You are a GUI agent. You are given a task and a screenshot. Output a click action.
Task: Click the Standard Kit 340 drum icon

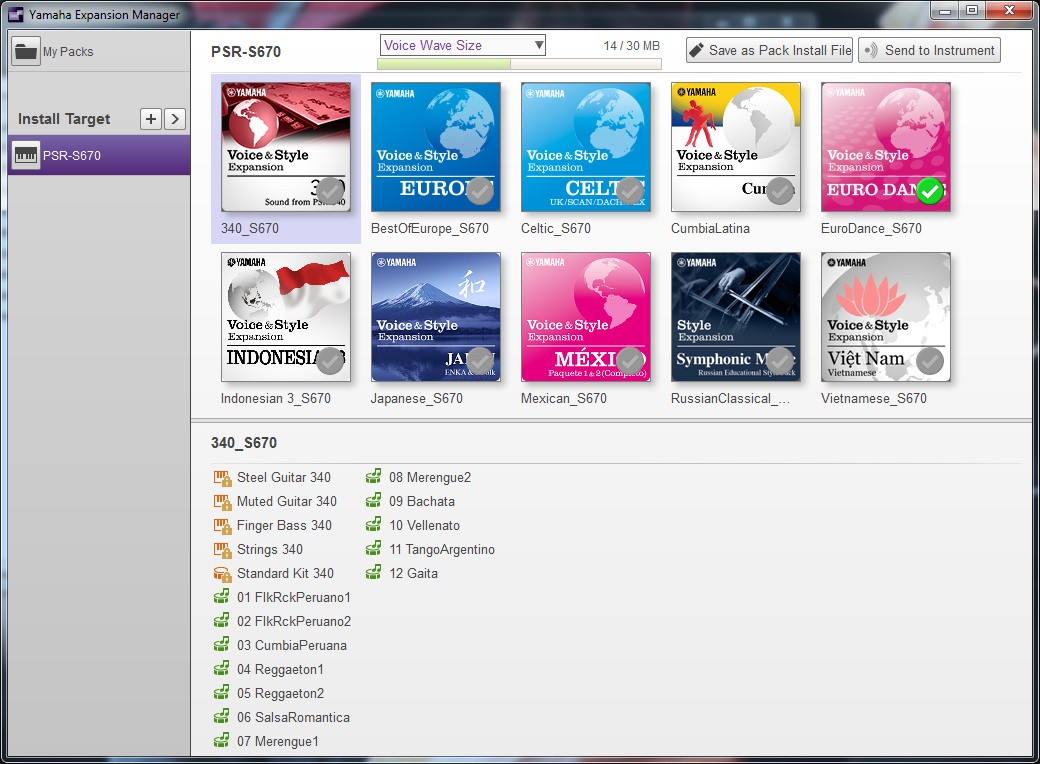[222, 574]
